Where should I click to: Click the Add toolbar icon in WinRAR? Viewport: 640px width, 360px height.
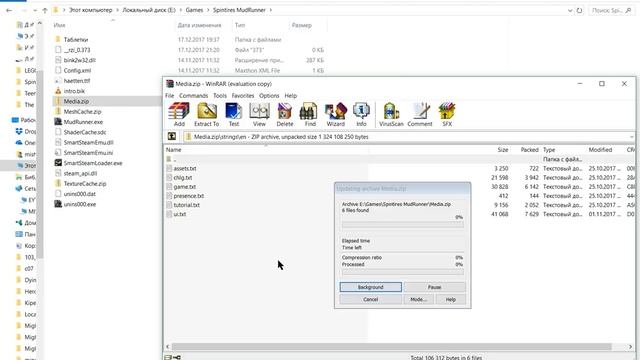click(x=179, y=114)
